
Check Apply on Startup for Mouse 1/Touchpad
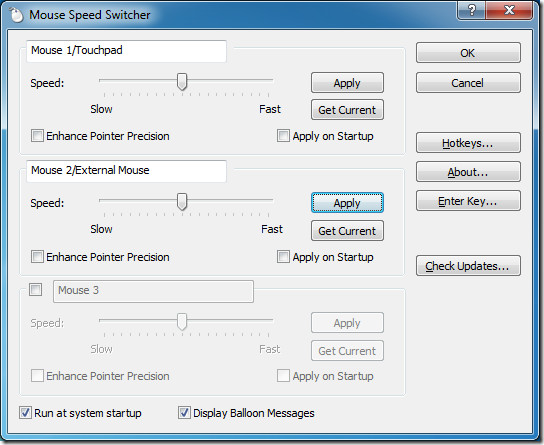click(283, 136)
